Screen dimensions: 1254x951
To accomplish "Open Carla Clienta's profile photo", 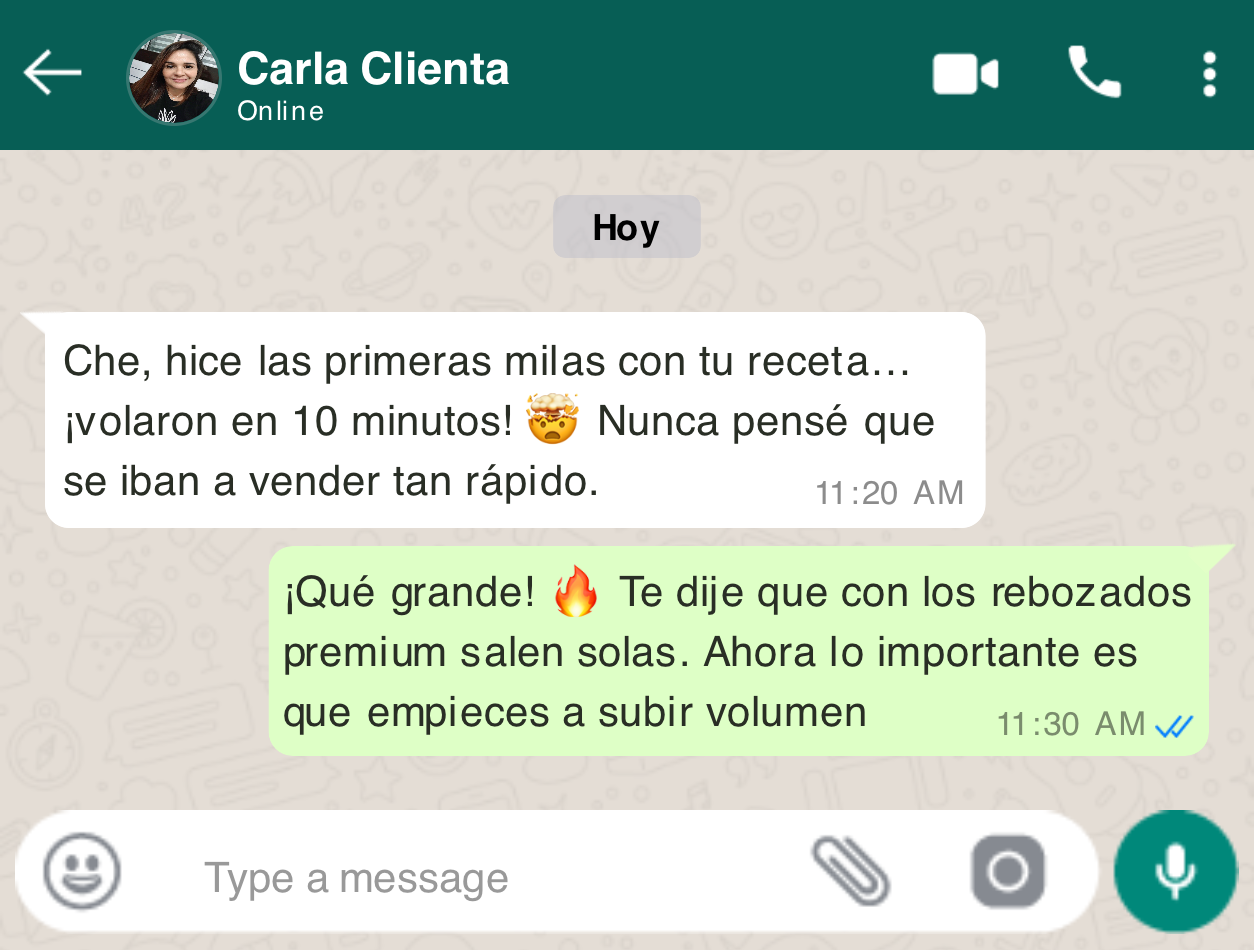I will point(174,77).
